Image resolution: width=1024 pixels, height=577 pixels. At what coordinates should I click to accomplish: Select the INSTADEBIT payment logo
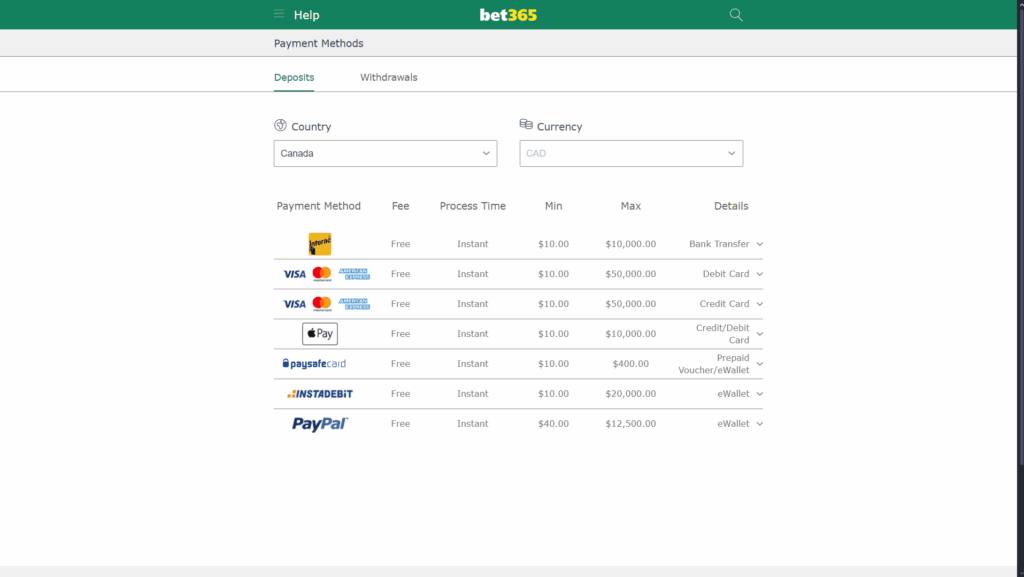tap(318, 393)
